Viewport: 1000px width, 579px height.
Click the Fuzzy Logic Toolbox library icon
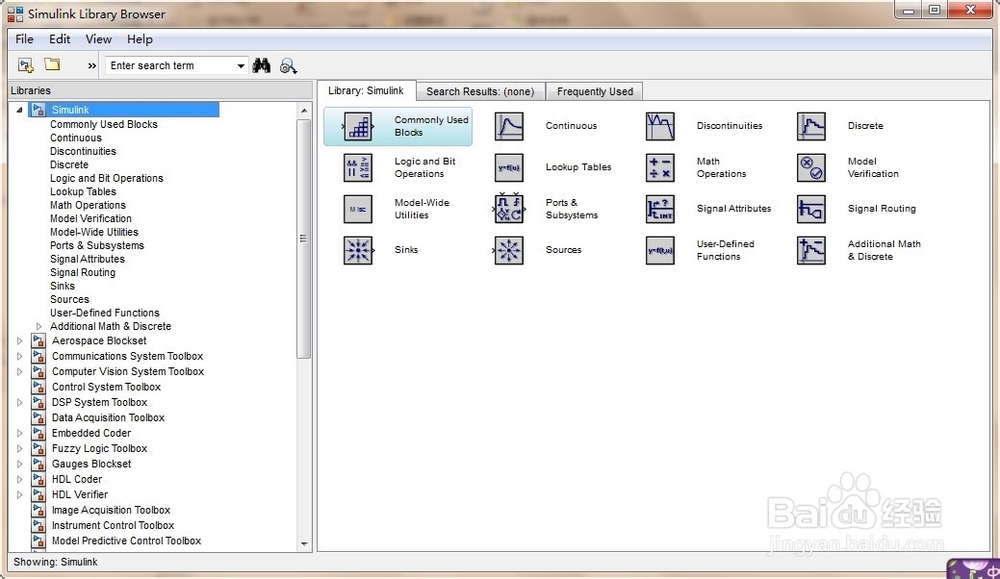38,448
